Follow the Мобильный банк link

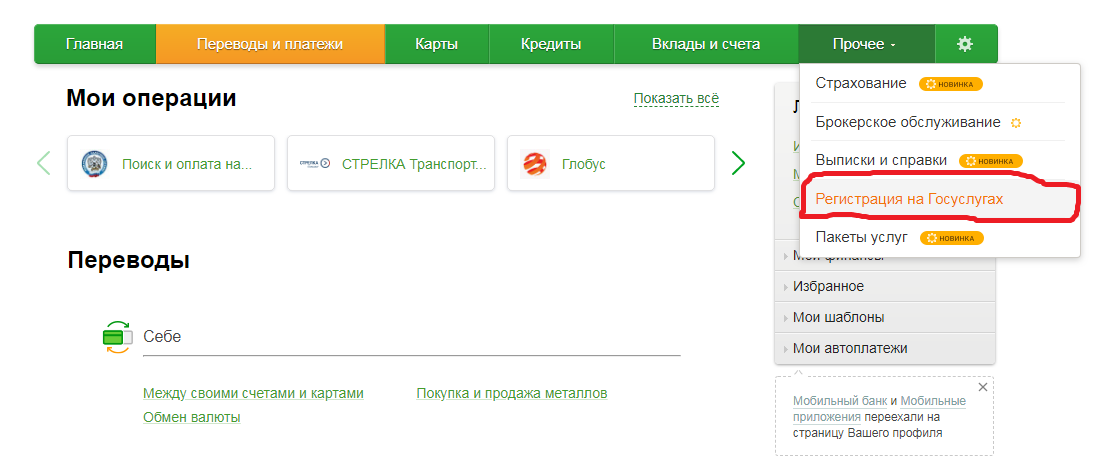pos(840,401)
